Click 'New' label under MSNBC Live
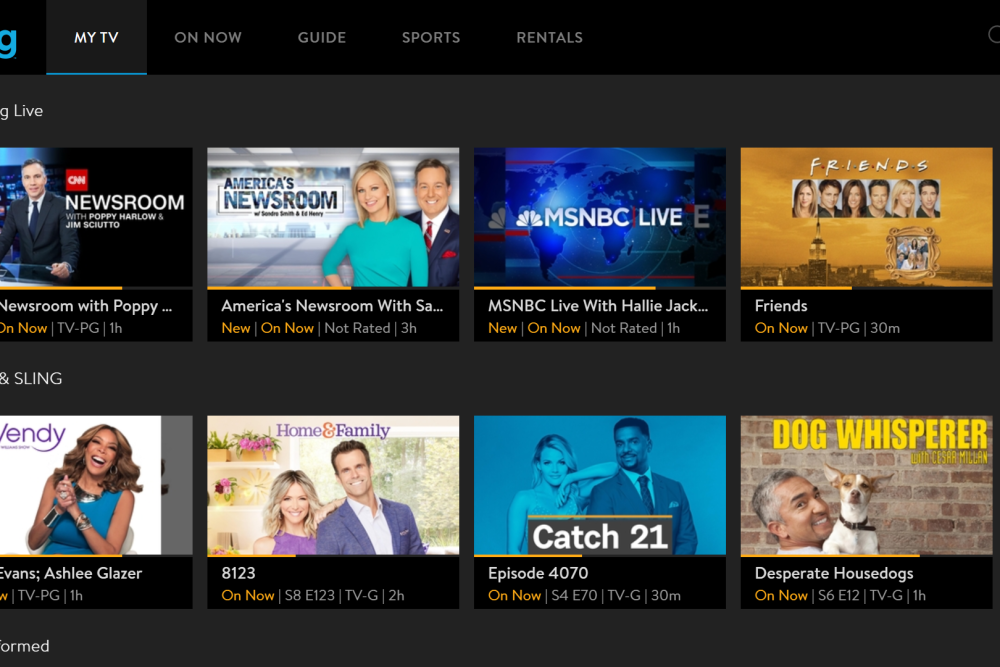 click(503, 328)
